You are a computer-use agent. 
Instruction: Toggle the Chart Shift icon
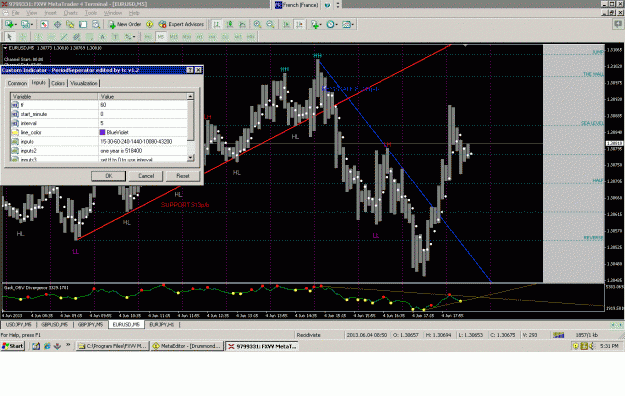pos(299,24)
